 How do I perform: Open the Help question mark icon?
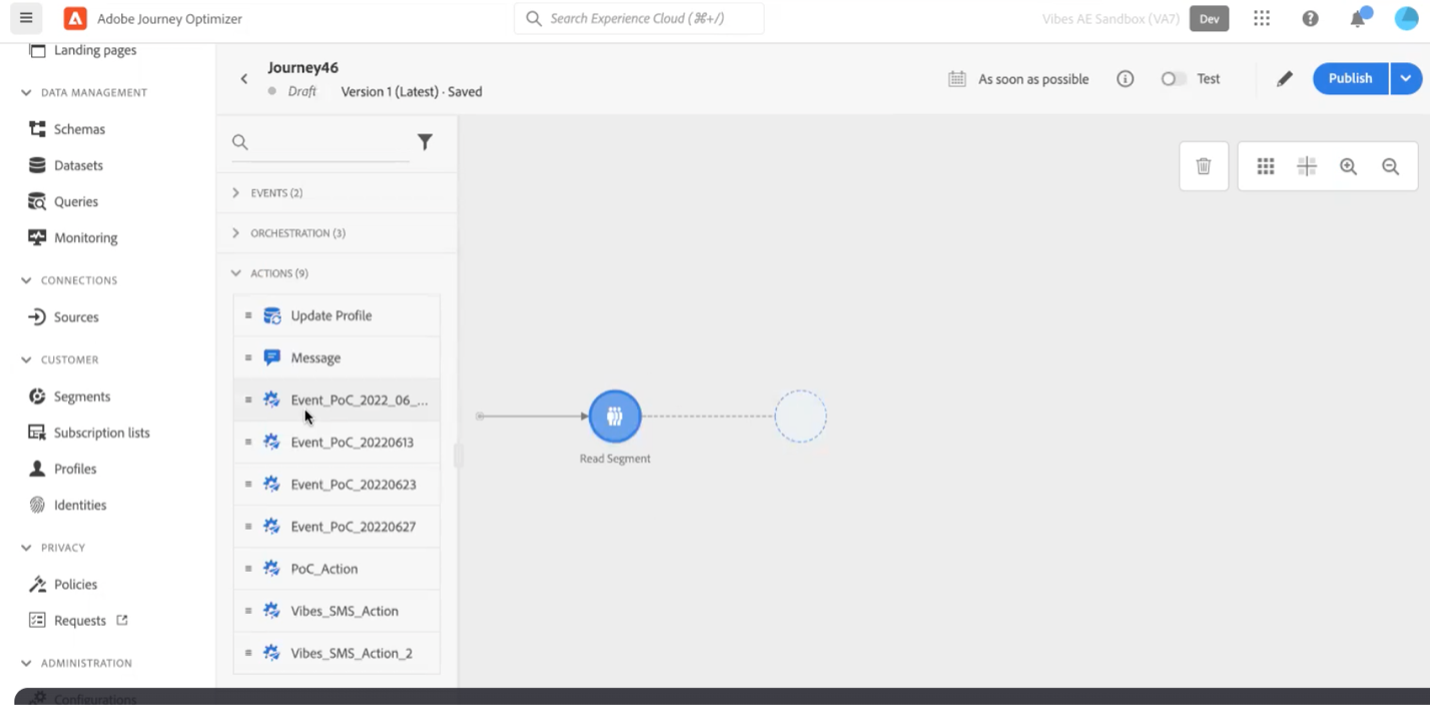pos(1310,18)
